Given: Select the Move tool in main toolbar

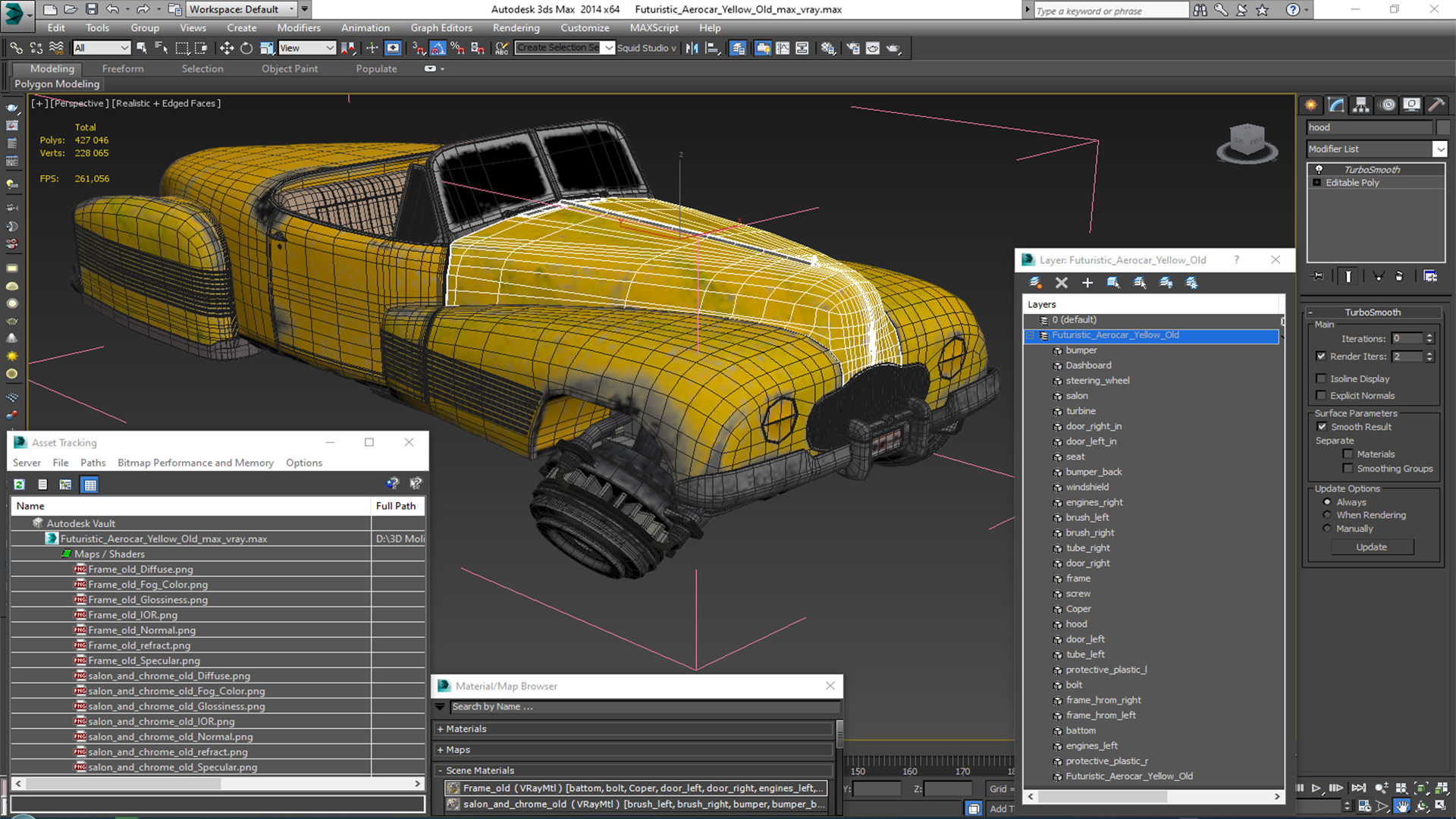Looking at the screenshot, I should (226, 48).
